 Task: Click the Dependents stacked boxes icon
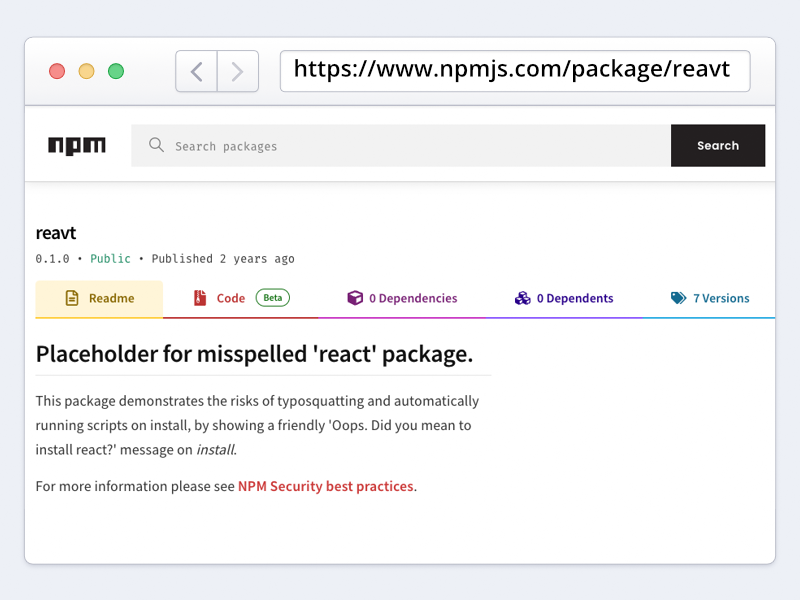coord(522,298)
